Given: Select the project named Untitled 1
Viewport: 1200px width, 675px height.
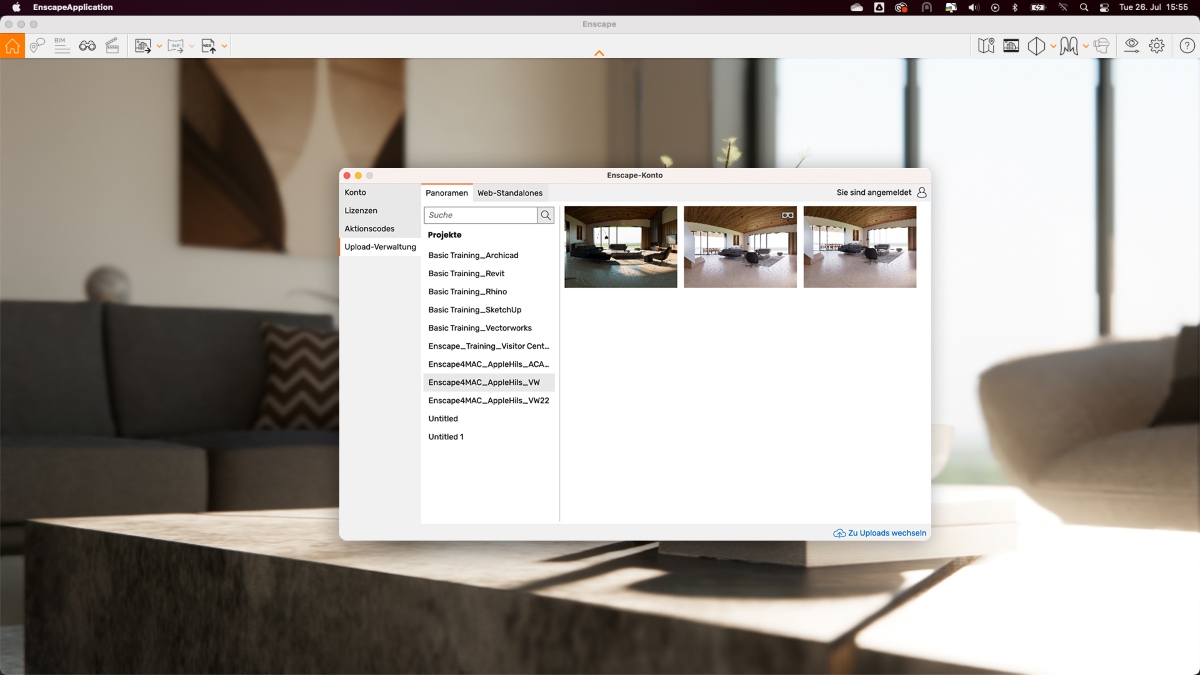Looking at the screenshot, I should tap(489, 437).
